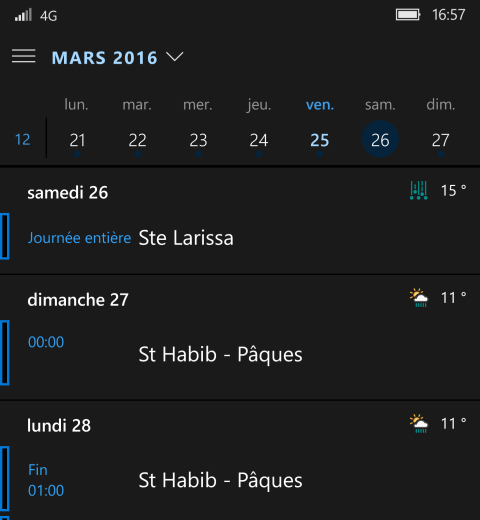480x520 pixels.
Task: Choose Thursday 24 in the calendar row
Action: pyautogui.click(x=259, y=140)
